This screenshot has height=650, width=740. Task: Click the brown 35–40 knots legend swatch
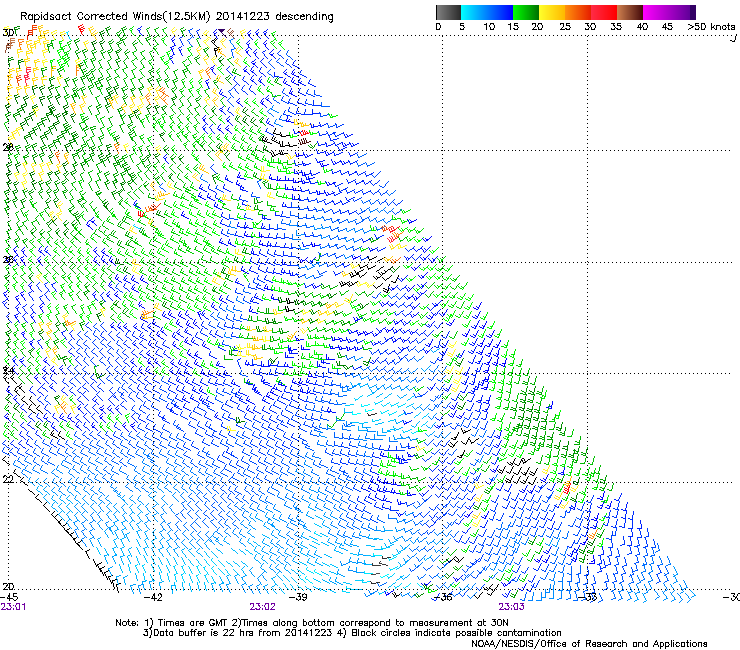click(630, 12)
